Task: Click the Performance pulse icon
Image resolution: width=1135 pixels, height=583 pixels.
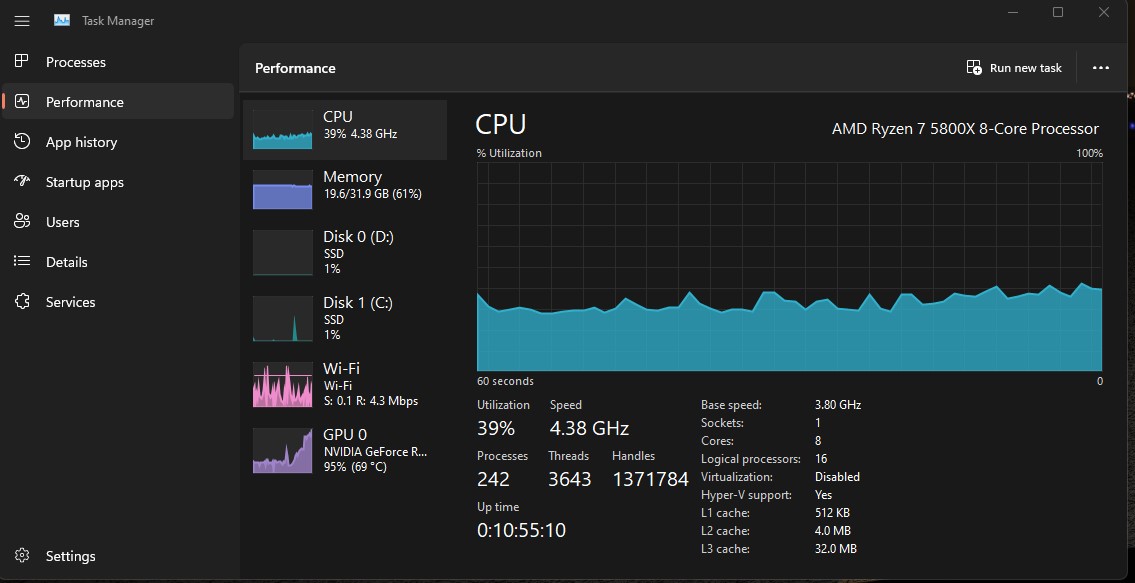Action: pyautogui.click(x=22, y=101)
